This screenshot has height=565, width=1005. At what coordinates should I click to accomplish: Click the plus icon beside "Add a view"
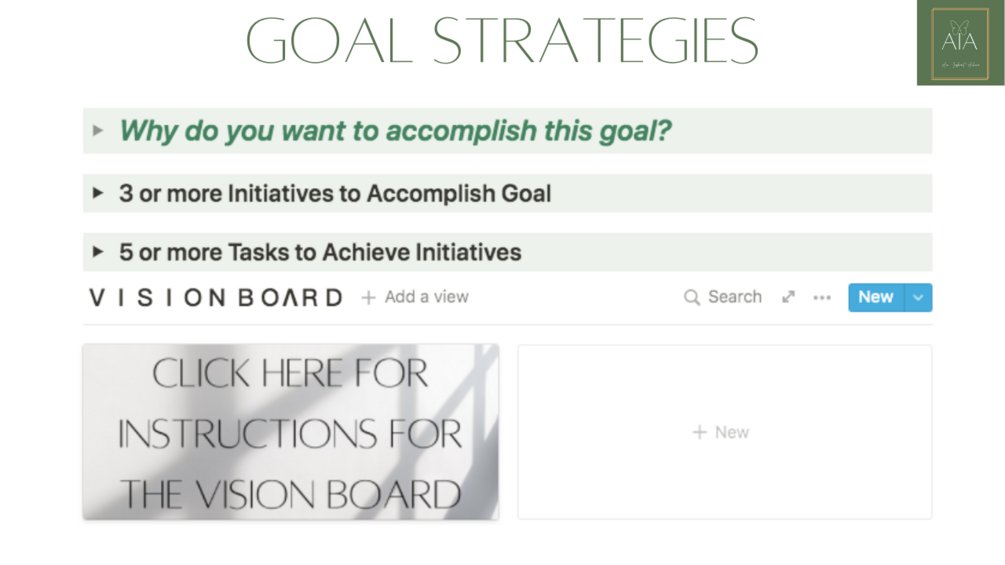pyautogui.click(x=368, y=297)
